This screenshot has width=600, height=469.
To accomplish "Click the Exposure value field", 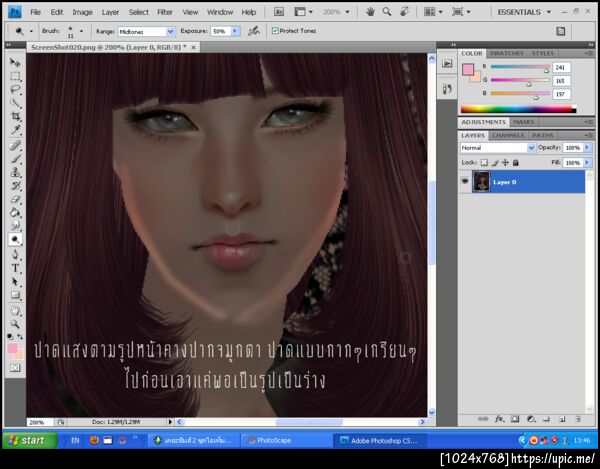I will point(220,31).
